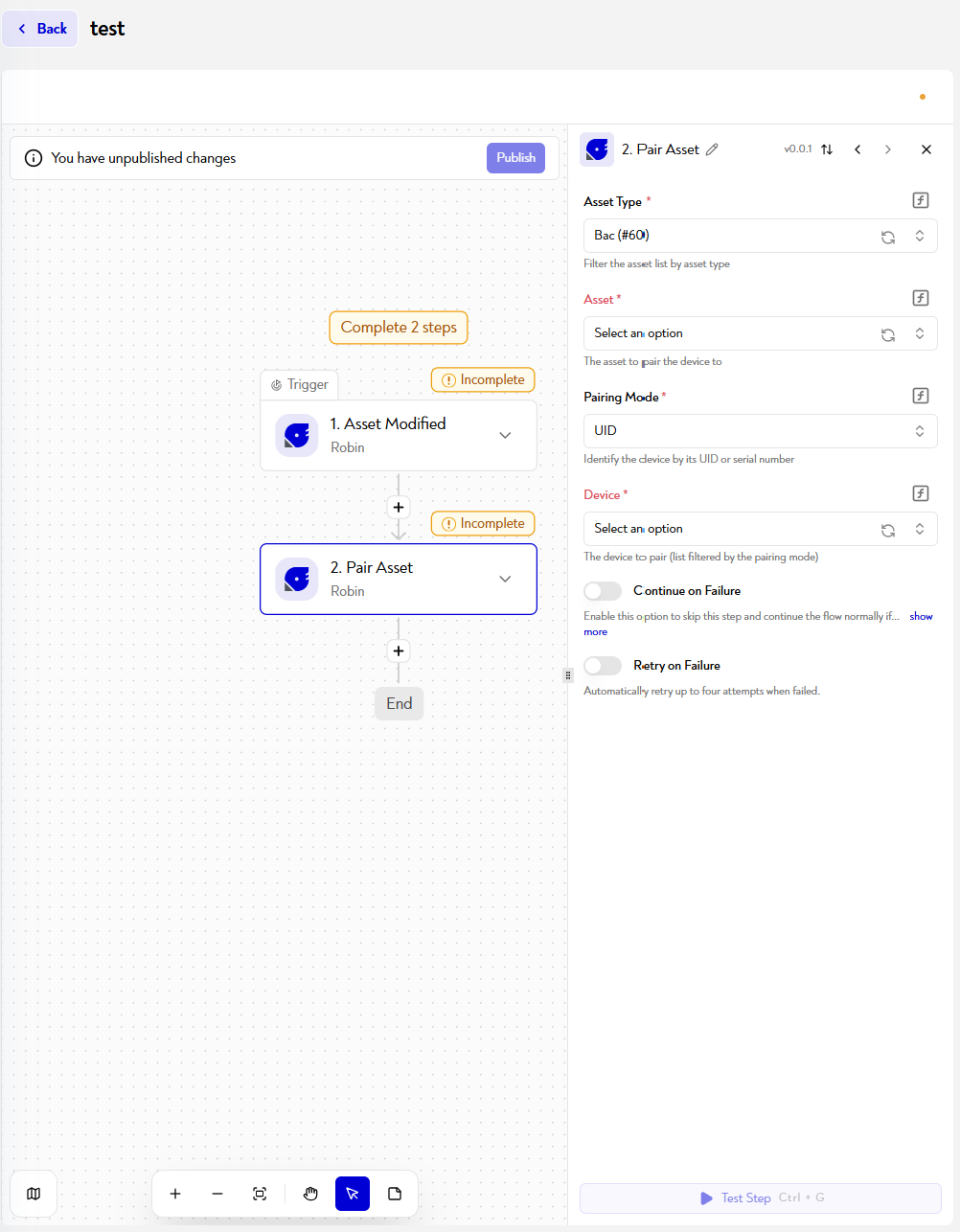Toggle the minimap icon in bottom-left

click(x=34, y=1194)
